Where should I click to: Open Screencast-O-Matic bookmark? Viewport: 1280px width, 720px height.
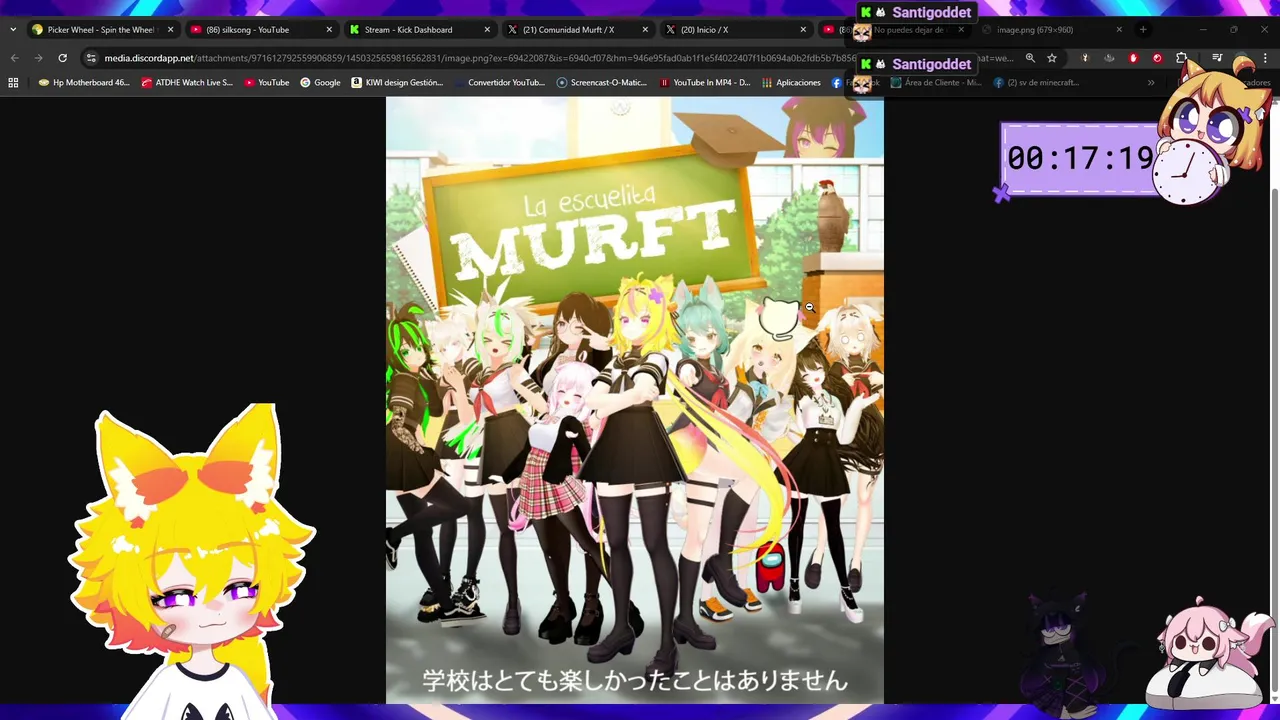tap(602, 83)
